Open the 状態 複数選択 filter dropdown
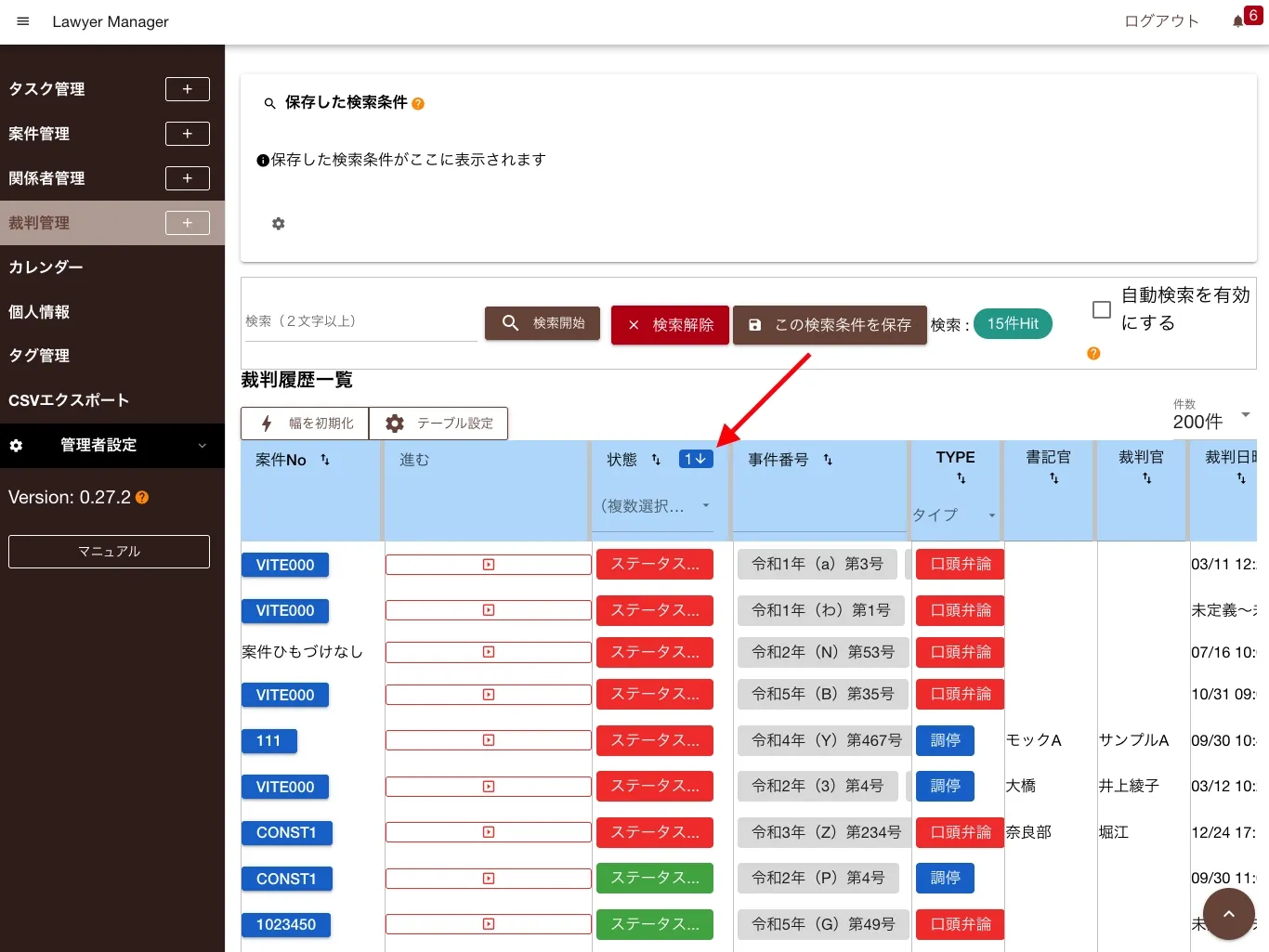 click(654, 506)
